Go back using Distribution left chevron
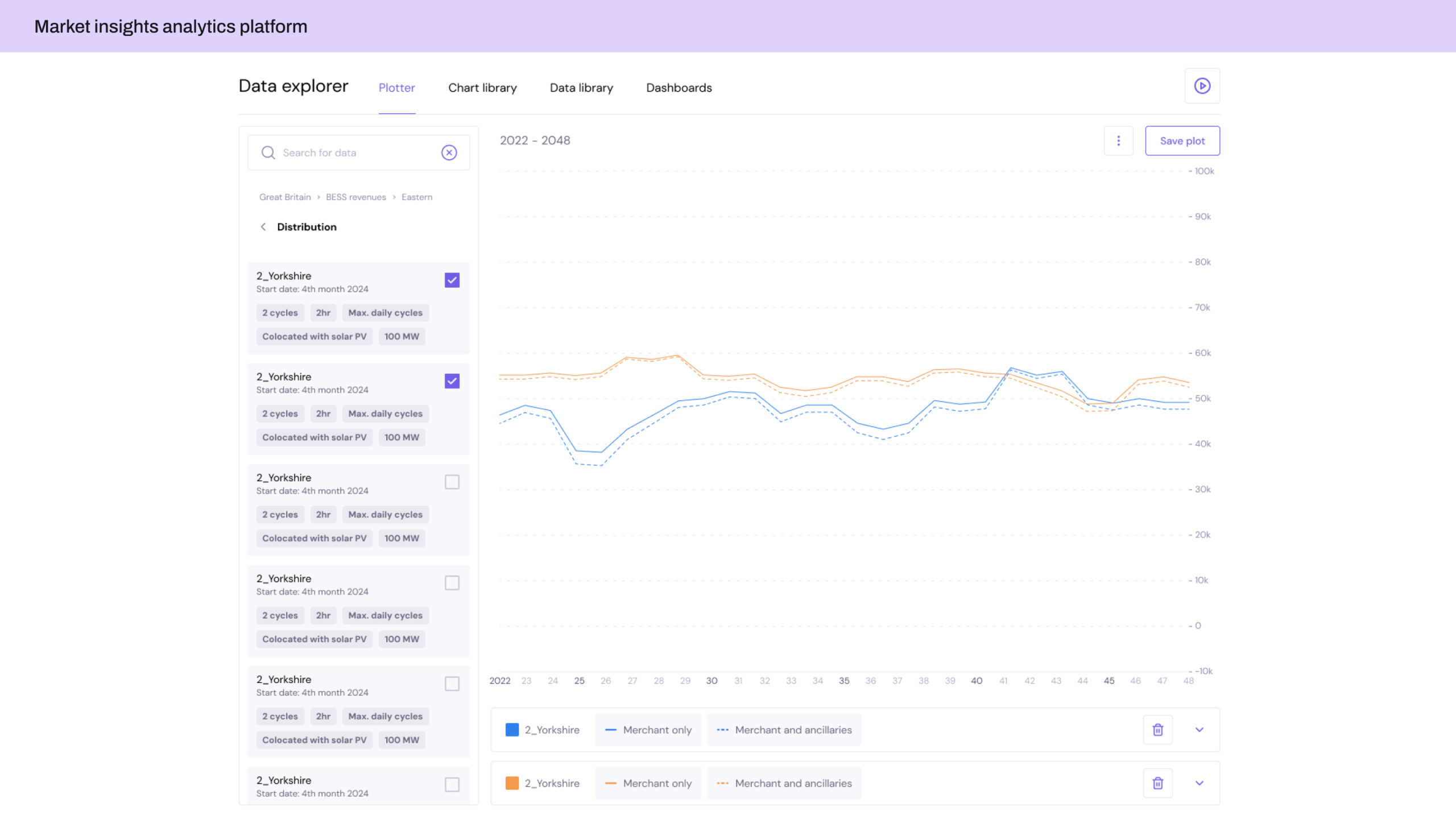The height and width of the screenshot is (819, 1456). click(263, 227)
